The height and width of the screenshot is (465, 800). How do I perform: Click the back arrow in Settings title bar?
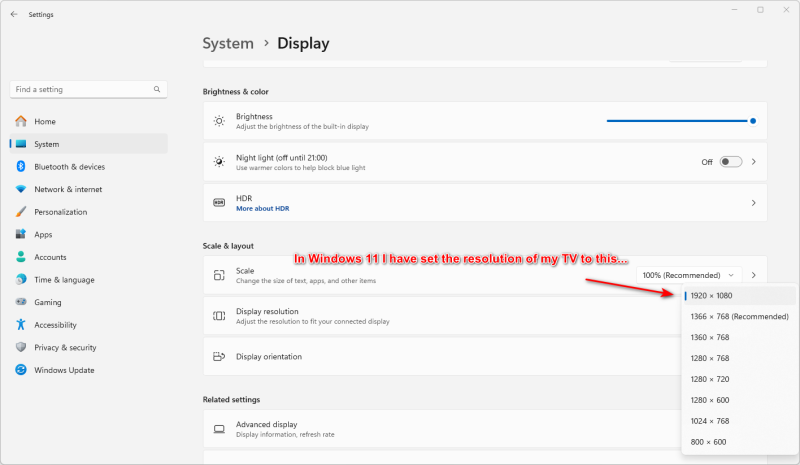[x=13, y=14]
